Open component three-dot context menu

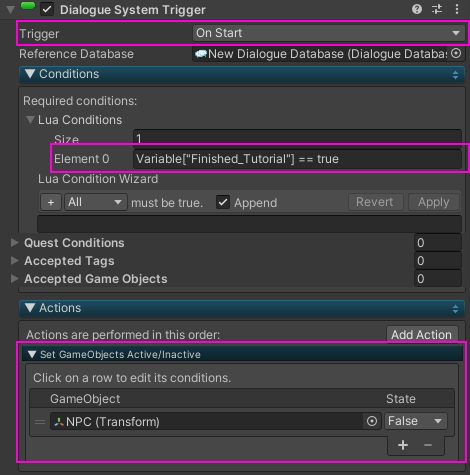(x=457, y=9)
